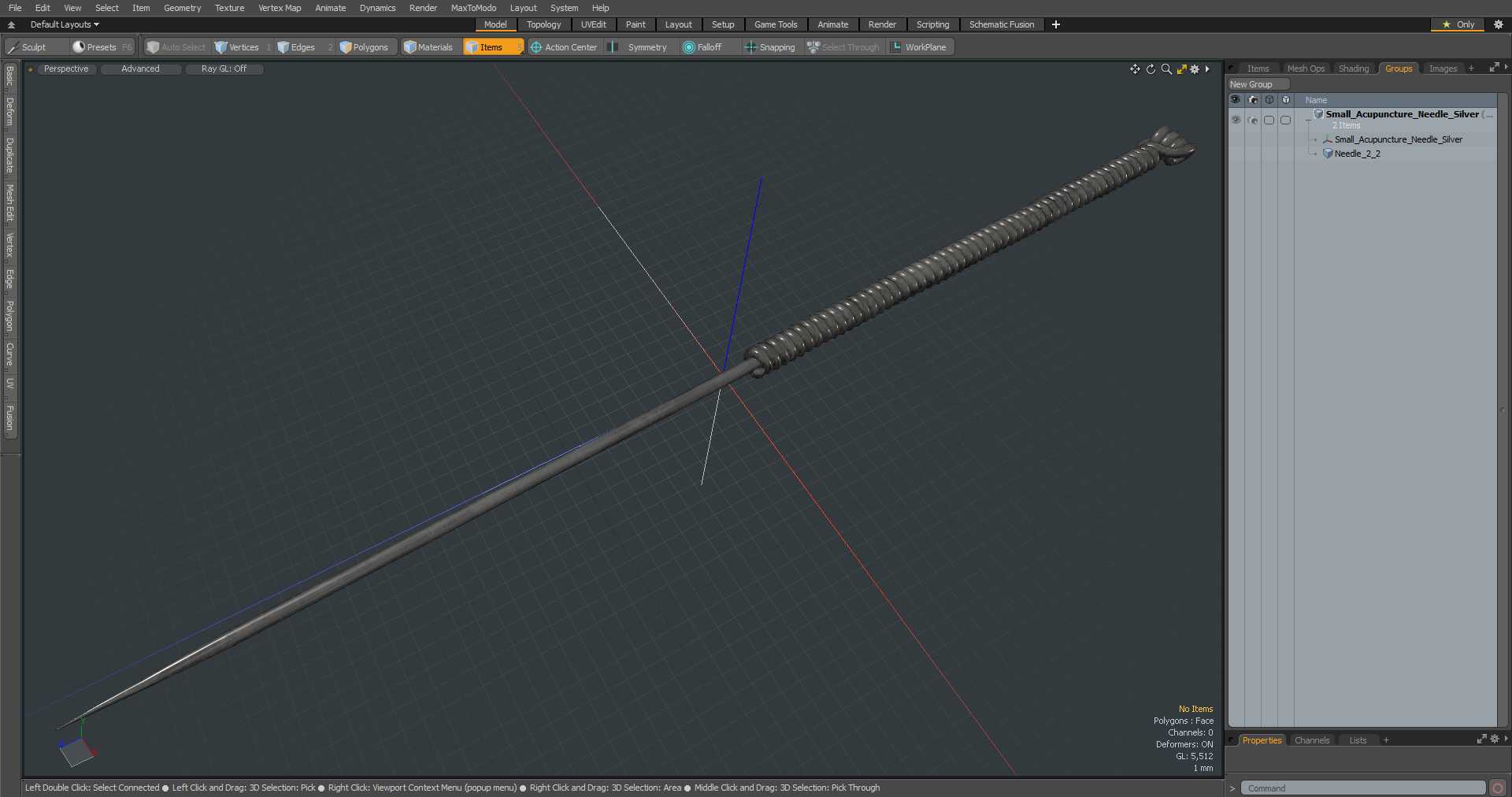Expand the command history chevron
Viewport: 1512px width, 797px height.
(x=1232, y=788)
